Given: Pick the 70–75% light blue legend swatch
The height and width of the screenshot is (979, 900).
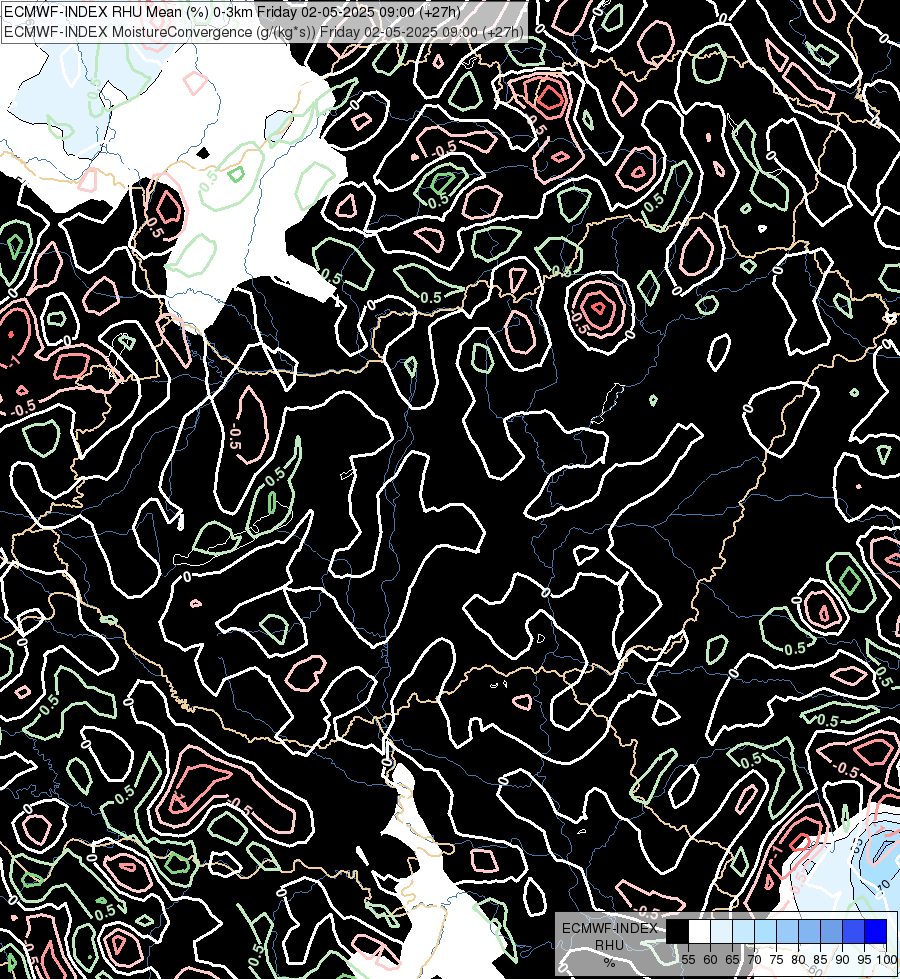Looking at the screenshot, I should 766,931.
